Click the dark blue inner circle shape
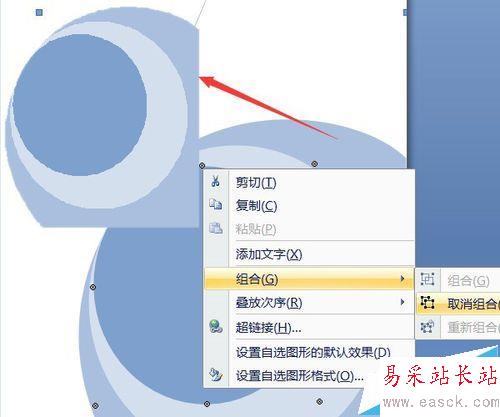The height and width of the screenshot is (417, 500). (80, 105)
